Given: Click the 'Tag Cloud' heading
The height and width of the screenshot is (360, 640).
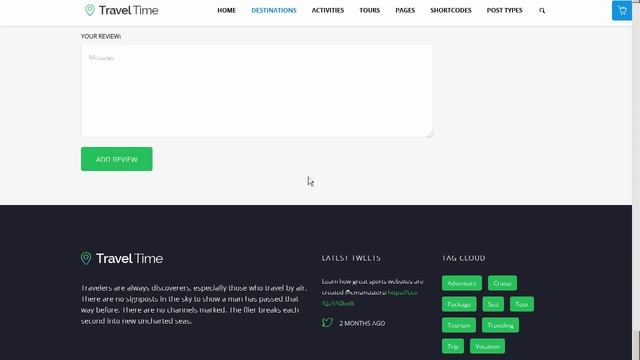Looking at the screenshot, I should (464, 258).
